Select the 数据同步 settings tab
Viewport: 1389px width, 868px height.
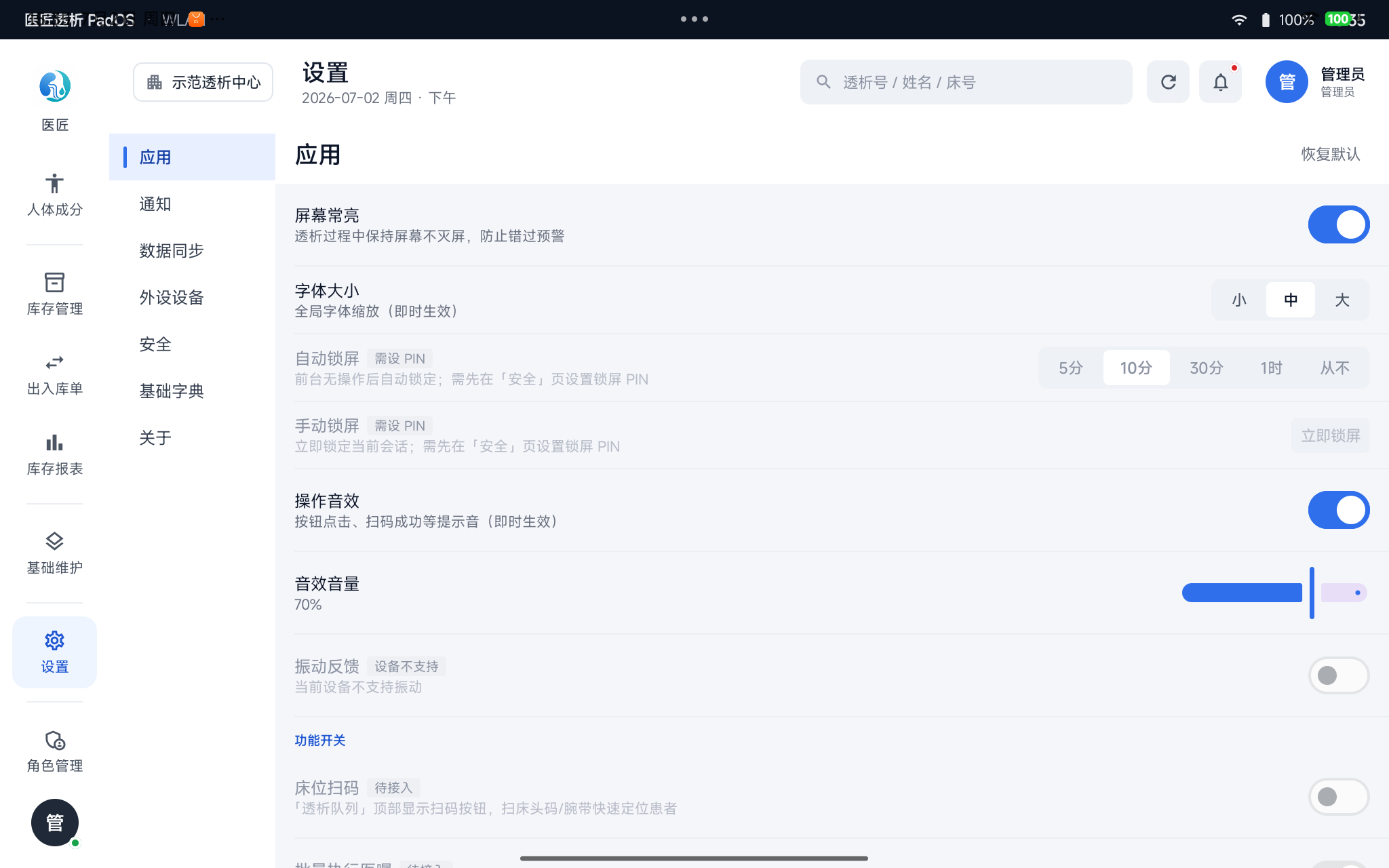tap(192, 251)
